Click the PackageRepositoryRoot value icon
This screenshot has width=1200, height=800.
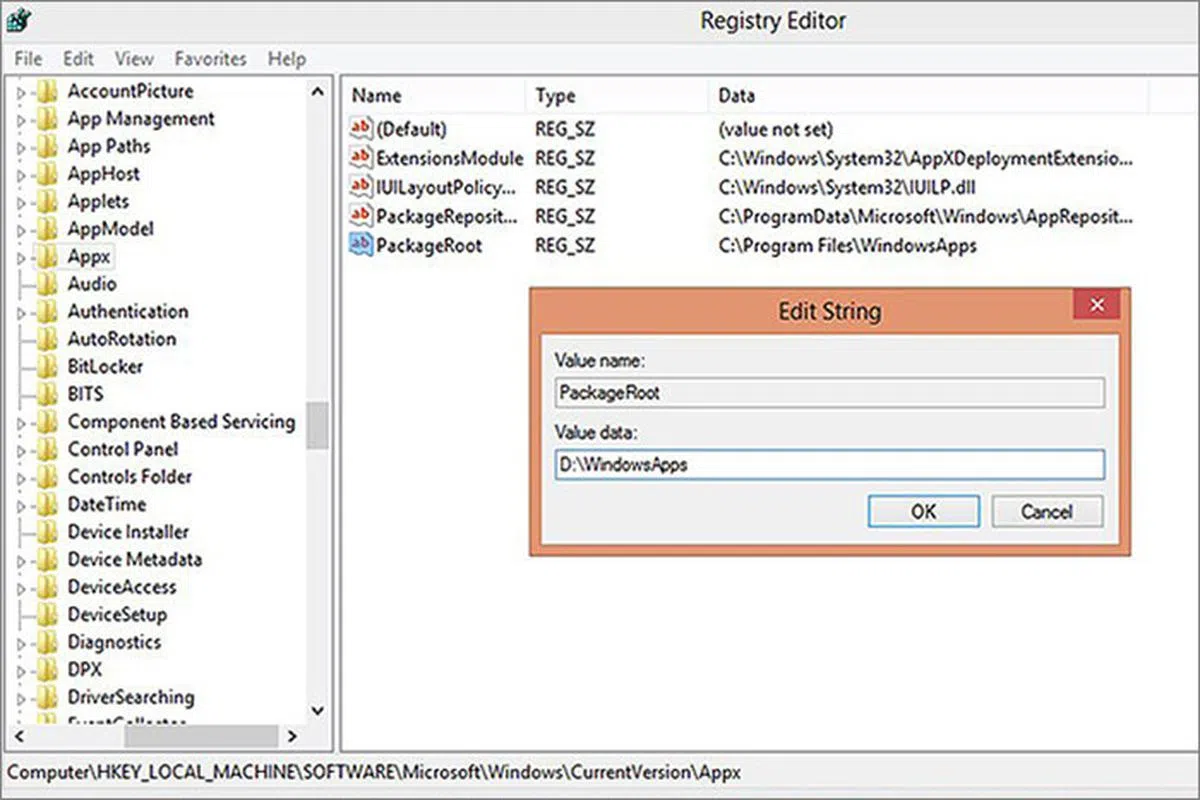(x=360, y=216)
